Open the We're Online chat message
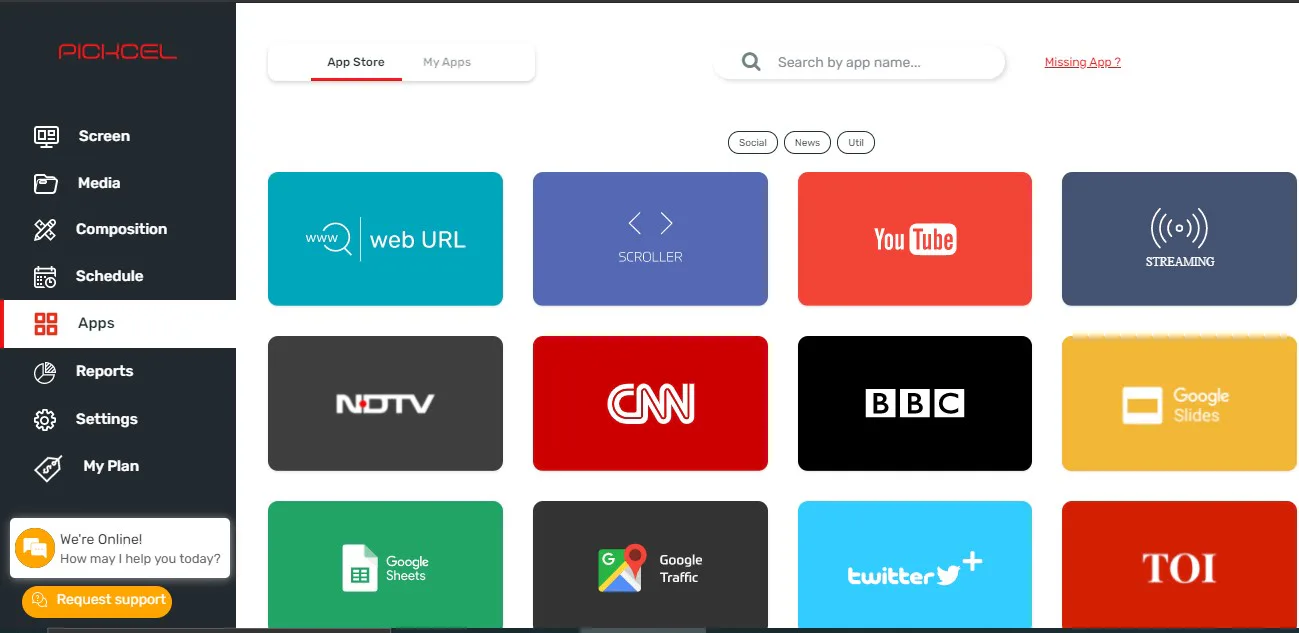 click(120, 548)
